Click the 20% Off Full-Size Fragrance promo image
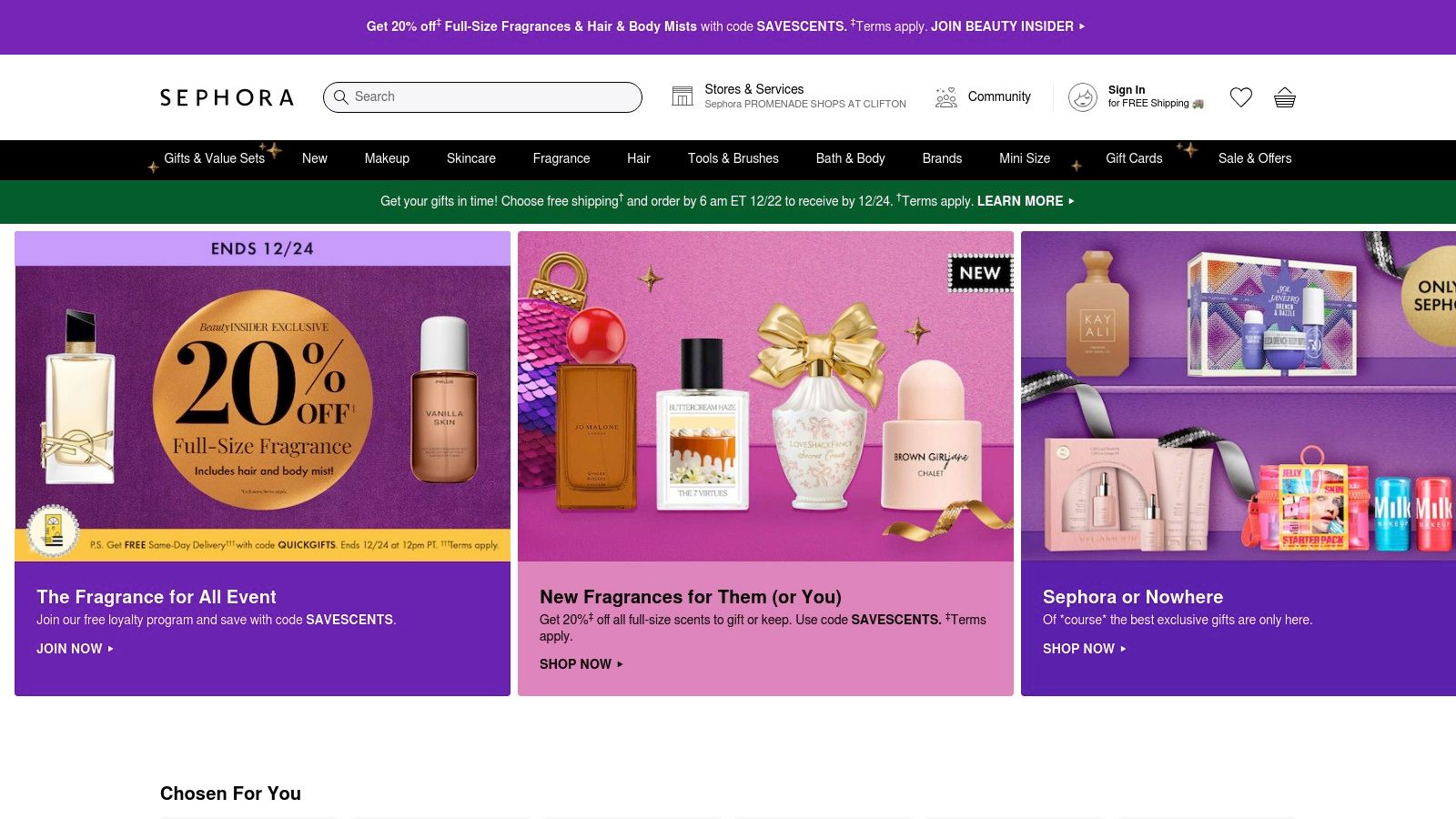Screen dimensions: 1456x819 click(x=262, y=396)
